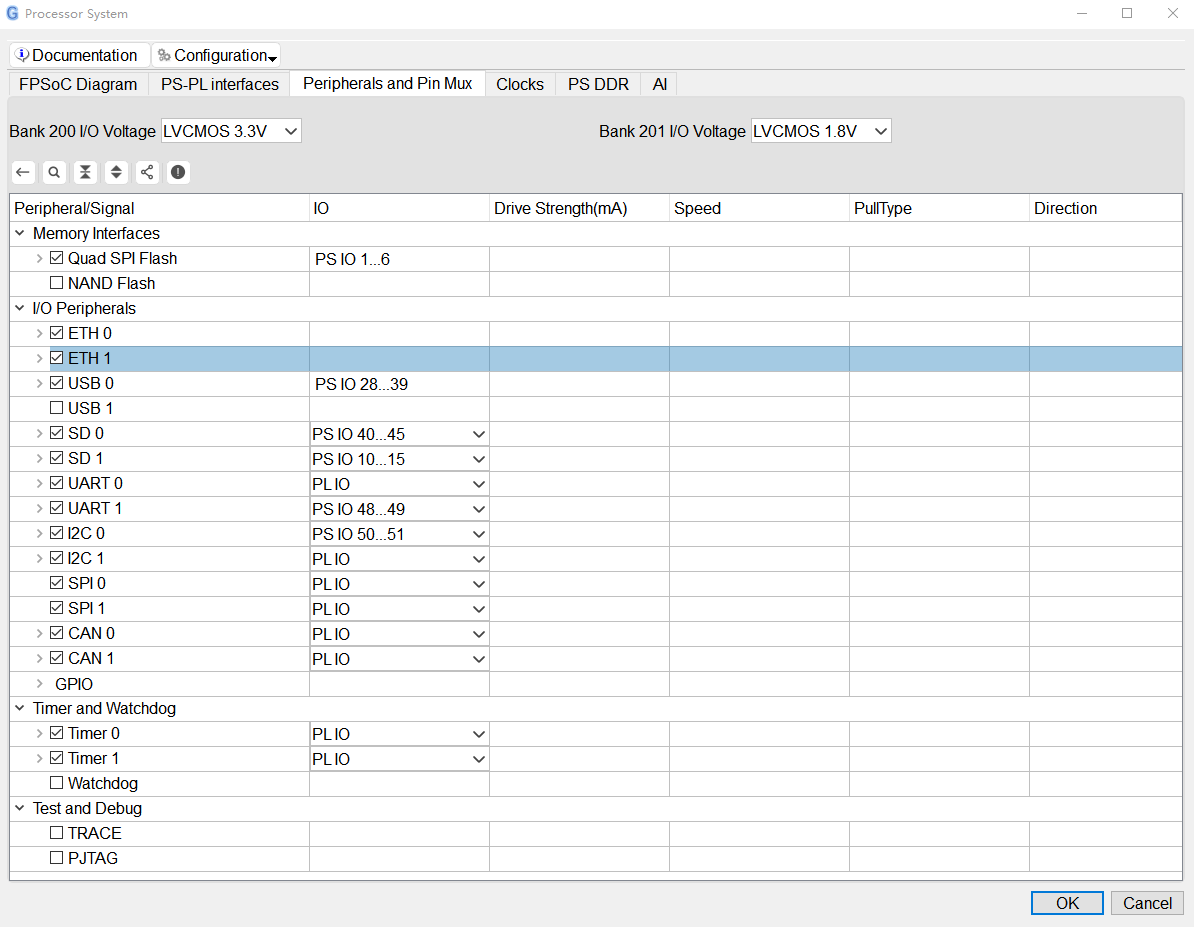Close the Processor System window

point(1173,13)
